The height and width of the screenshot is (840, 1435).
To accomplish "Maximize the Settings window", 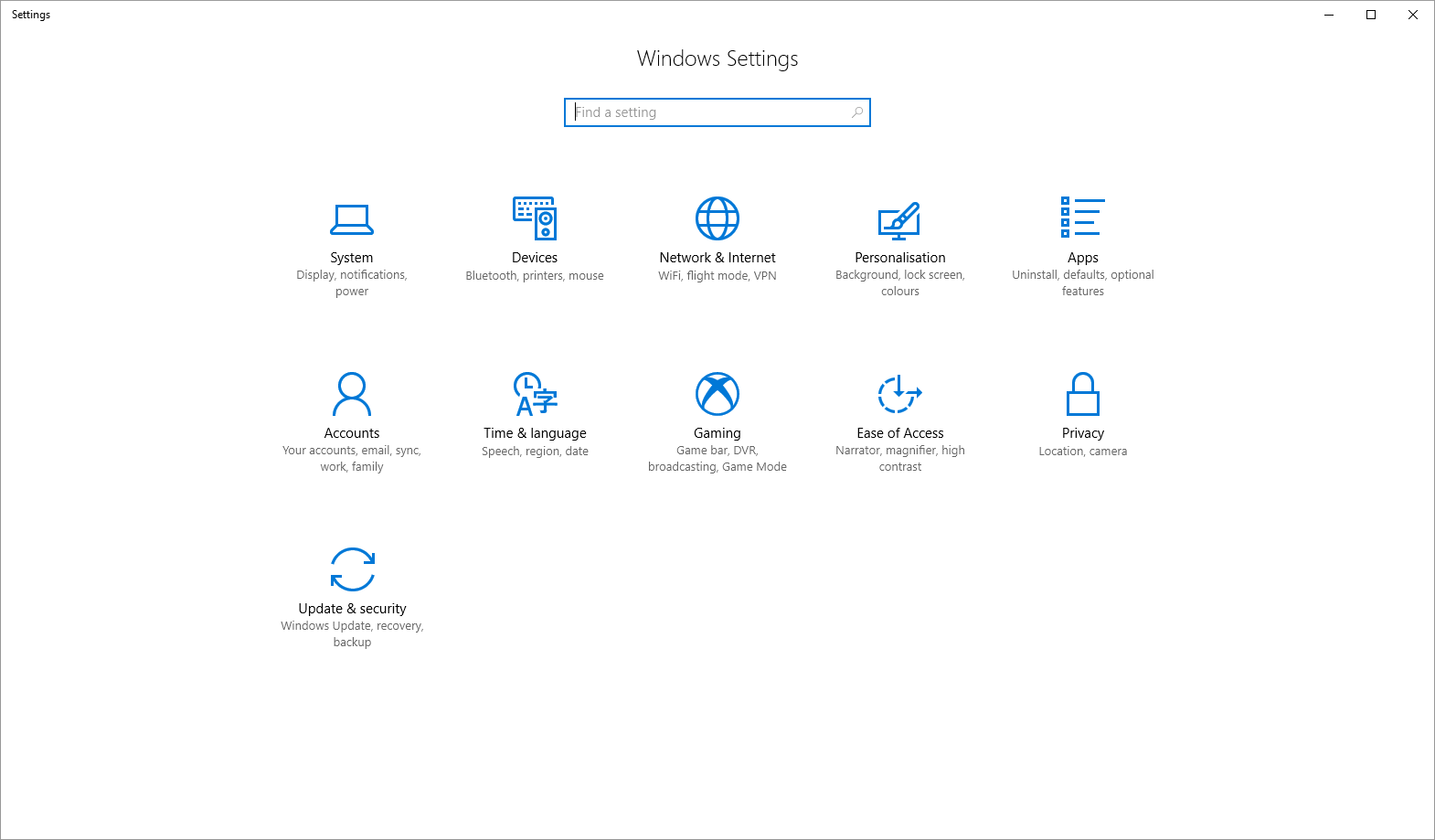I will coord(1371,15).
